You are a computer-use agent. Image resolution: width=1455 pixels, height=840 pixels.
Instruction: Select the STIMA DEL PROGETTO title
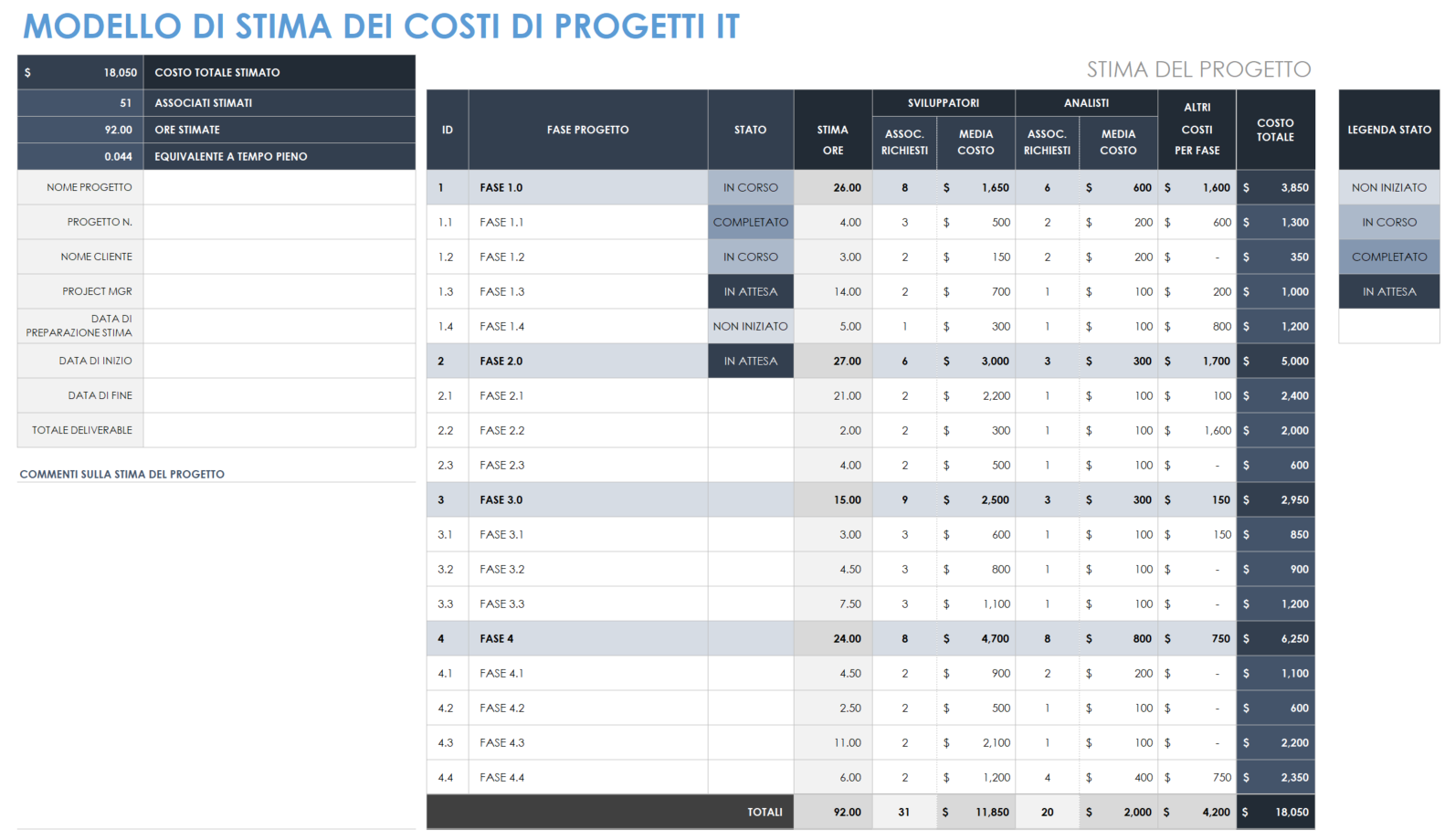pos(1198,69)
